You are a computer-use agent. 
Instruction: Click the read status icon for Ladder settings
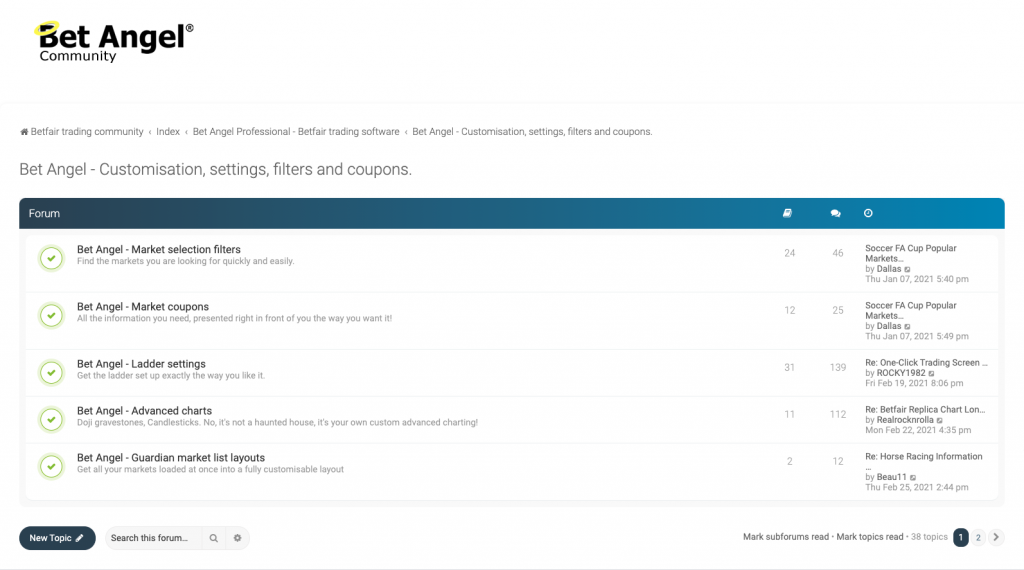point(52,373)
